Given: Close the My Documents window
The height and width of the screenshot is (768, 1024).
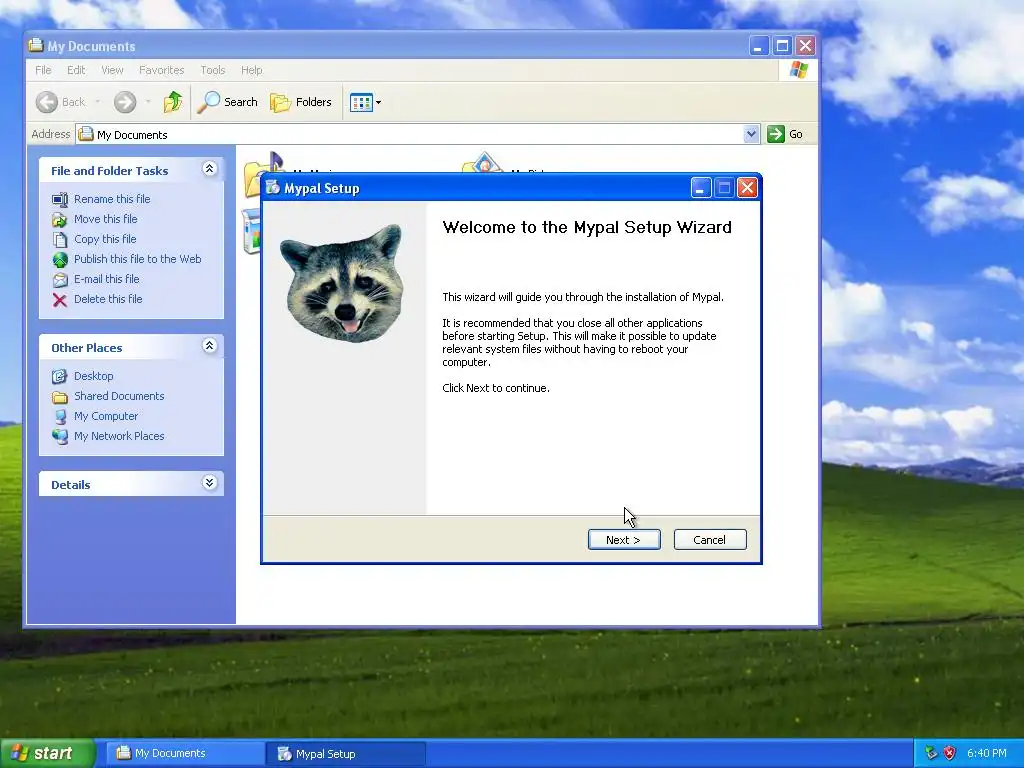Looking at the screenshot, I should click(x=805, y=46).
